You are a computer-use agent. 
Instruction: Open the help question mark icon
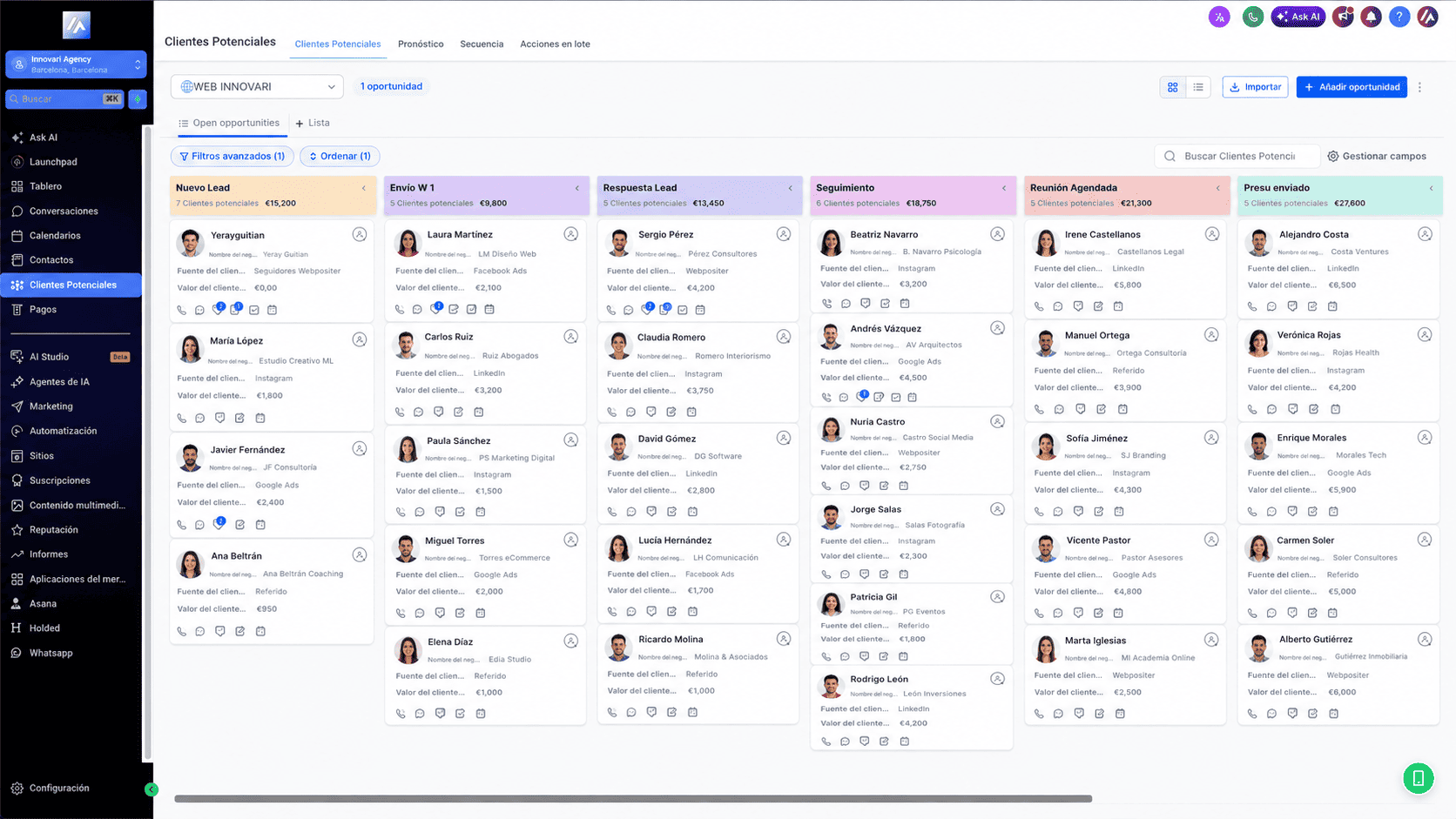[x=1399, y=17]
